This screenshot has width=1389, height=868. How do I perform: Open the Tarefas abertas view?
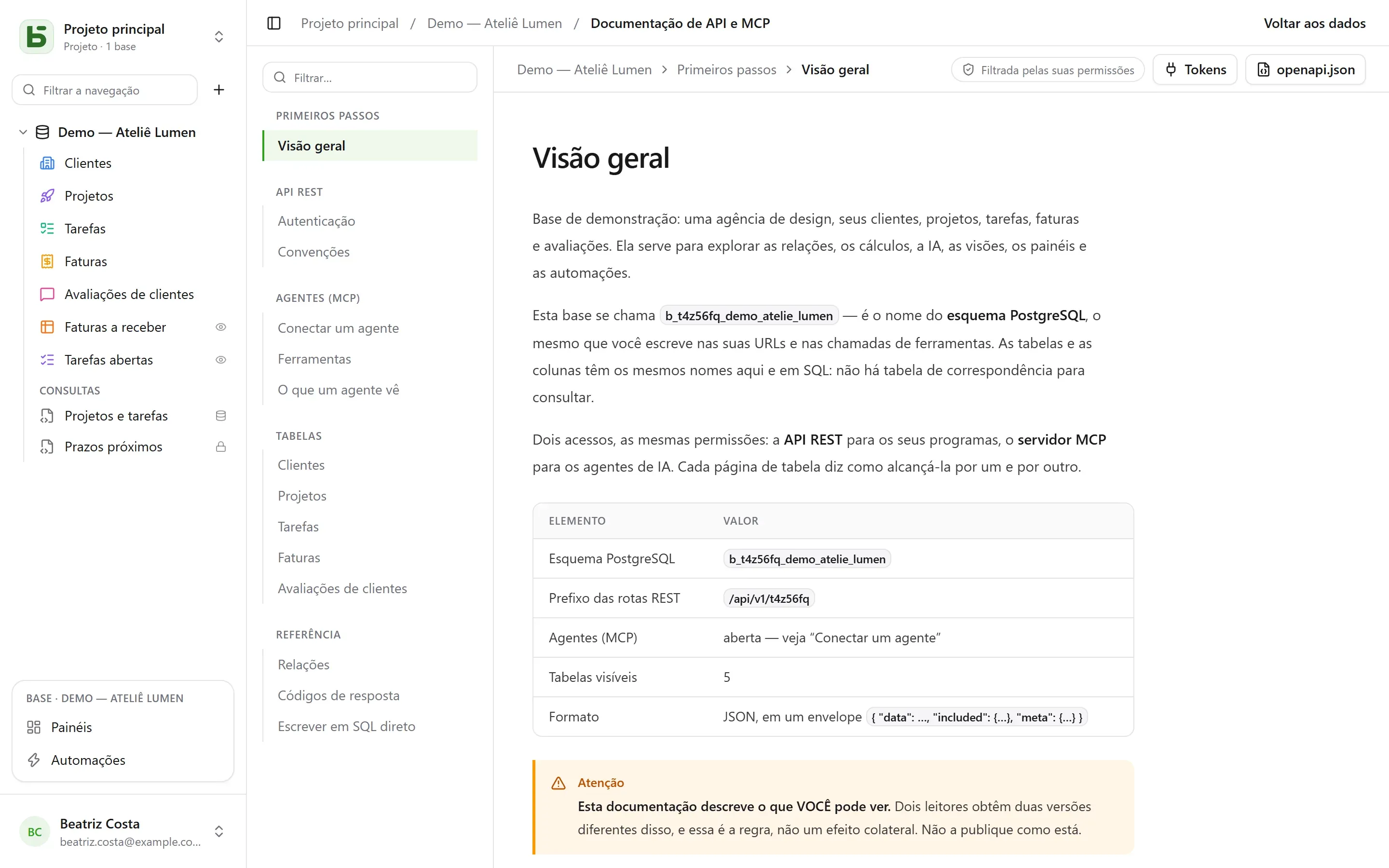tap(109, 359)
